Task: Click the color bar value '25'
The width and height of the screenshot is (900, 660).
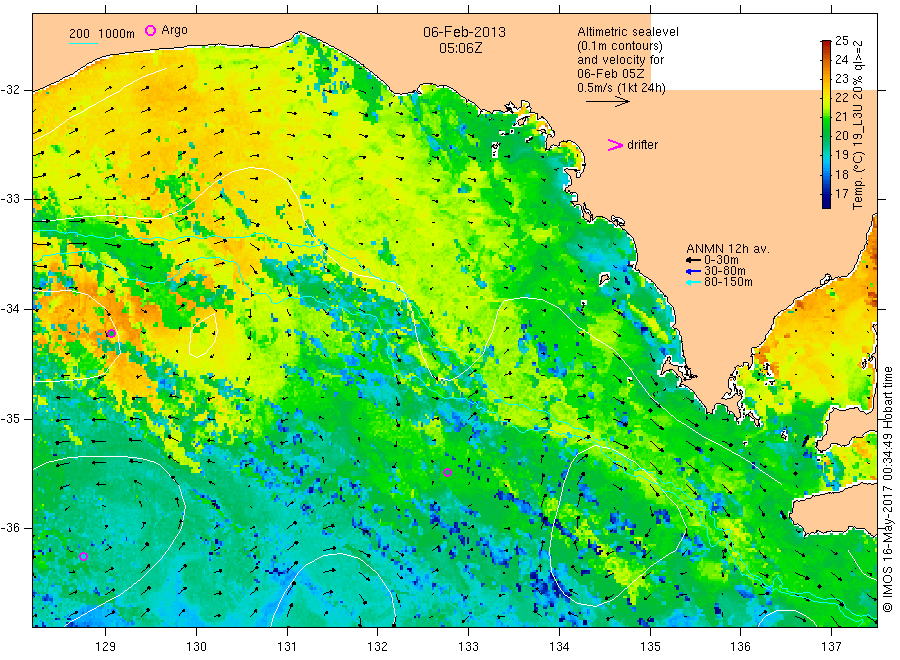Action: point(841,41)
